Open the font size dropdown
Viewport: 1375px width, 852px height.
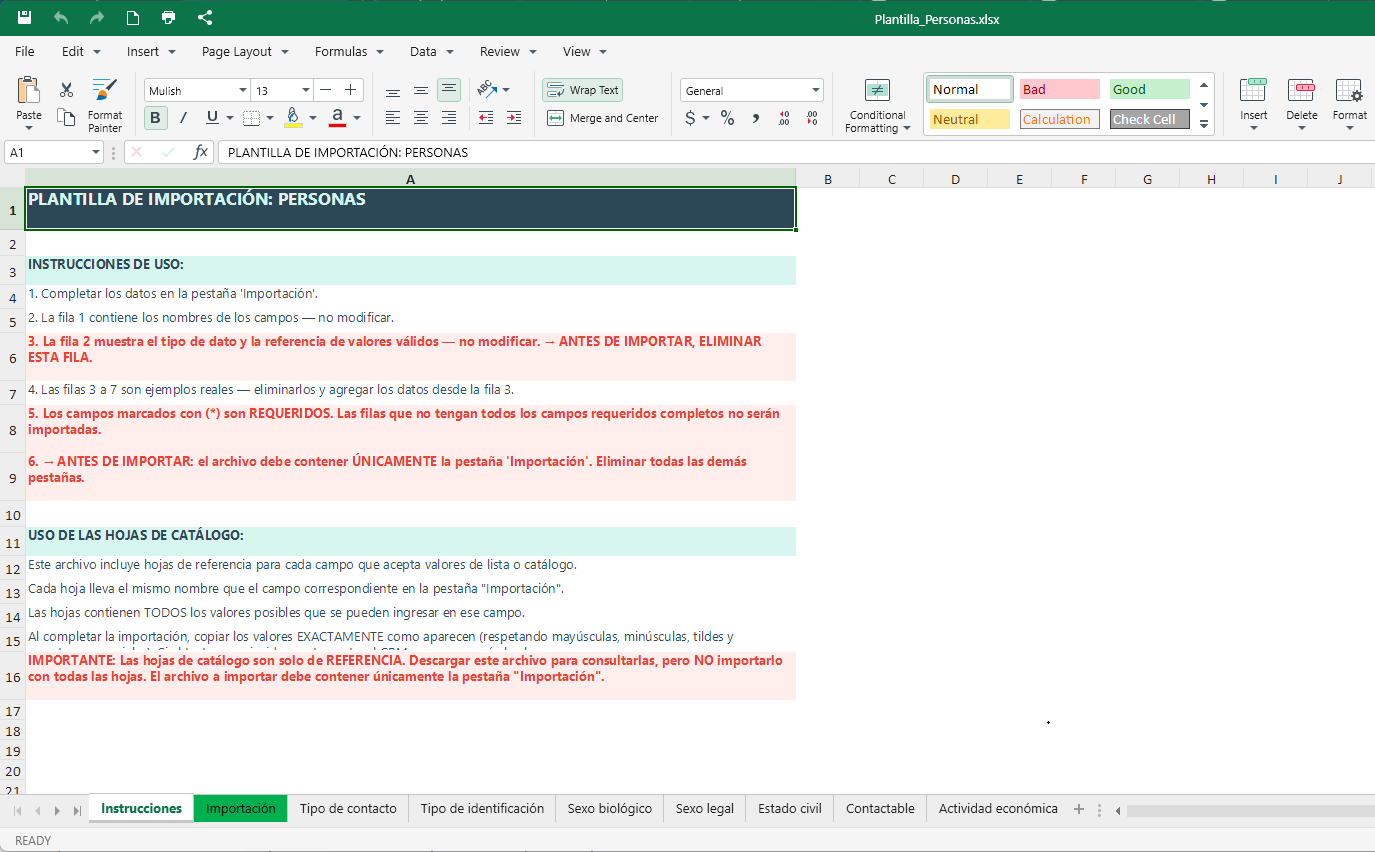pos(306,91)
